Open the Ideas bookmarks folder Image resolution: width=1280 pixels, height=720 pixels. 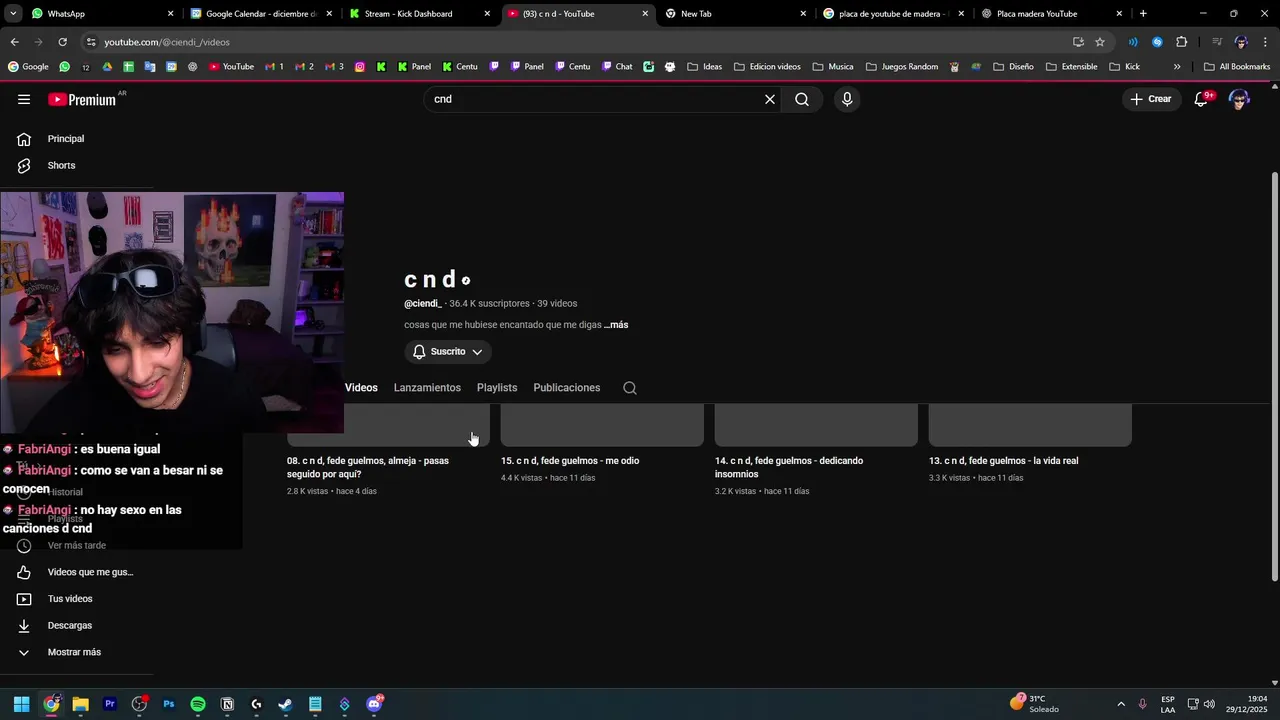tap(704, 67)
